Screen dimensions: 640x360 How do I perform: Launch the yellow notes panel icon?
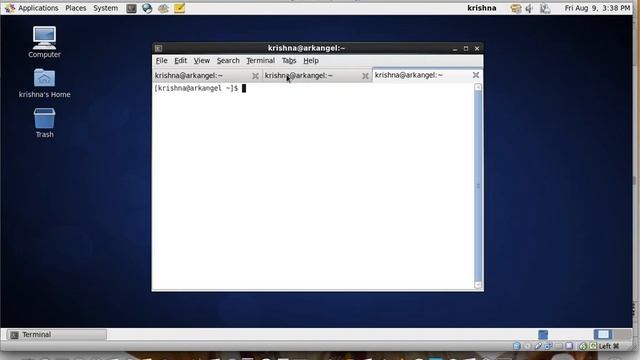pyautogui.click(x=179, y=8)
